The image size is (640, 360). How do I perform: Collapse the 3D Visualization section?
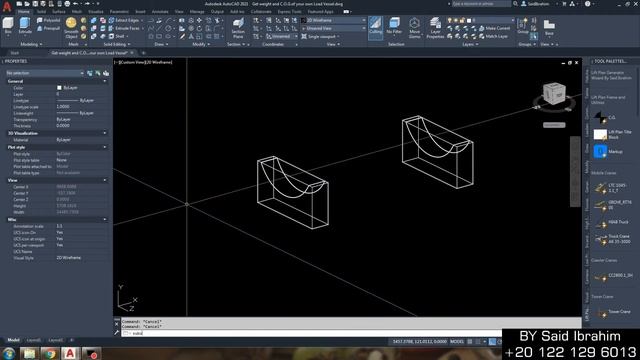coord(105,133)
